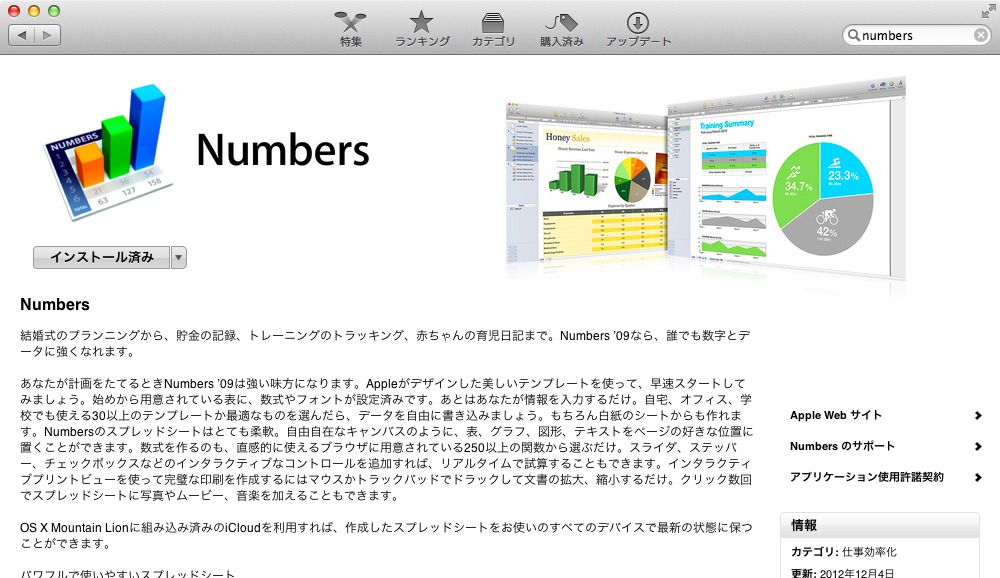Go back with the left arrow button
Image resolution: width=1000 pixels, height=578 pixels.
point(22,35)
